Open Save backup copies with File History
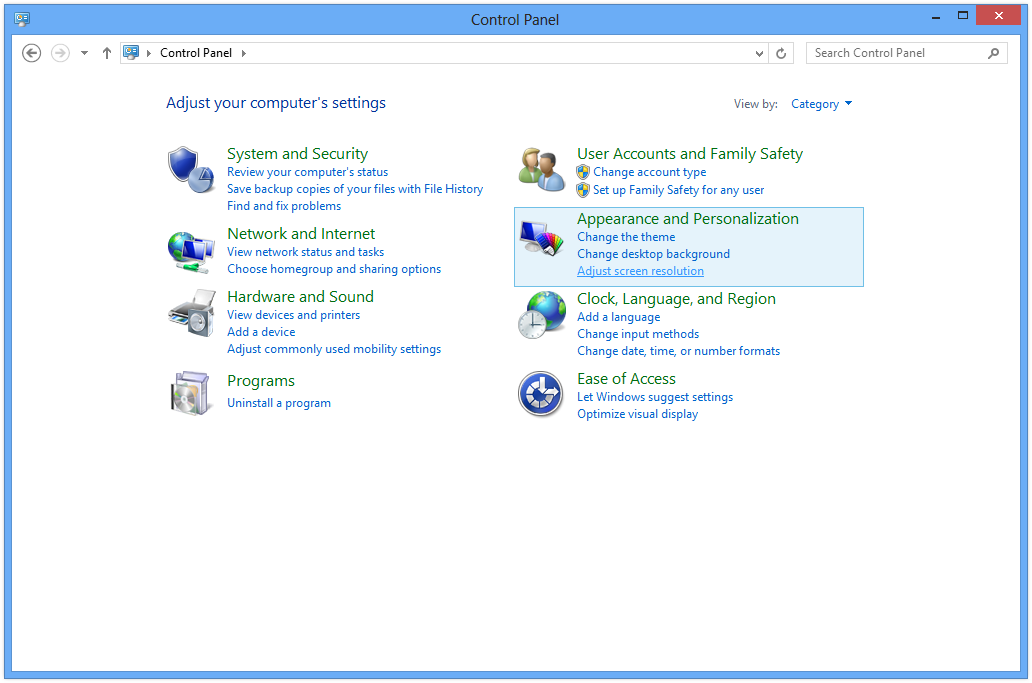 pos(355,189)
